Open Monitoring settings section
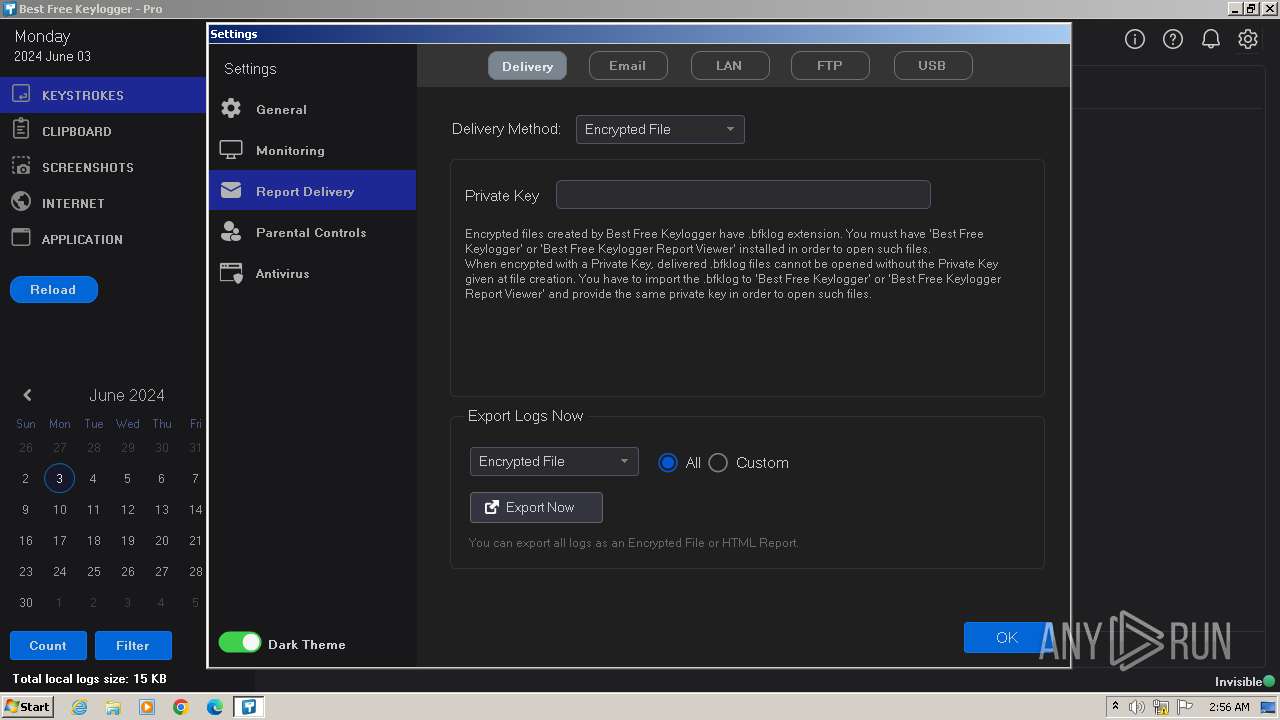Screen dimensions: 1280x720 (312, 150)
